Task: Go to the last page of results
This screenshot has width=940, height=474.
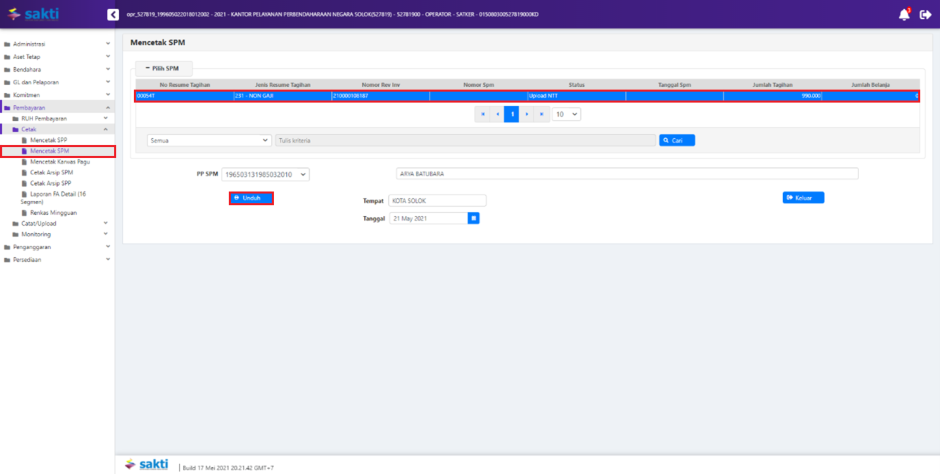Action: point(541,114)
